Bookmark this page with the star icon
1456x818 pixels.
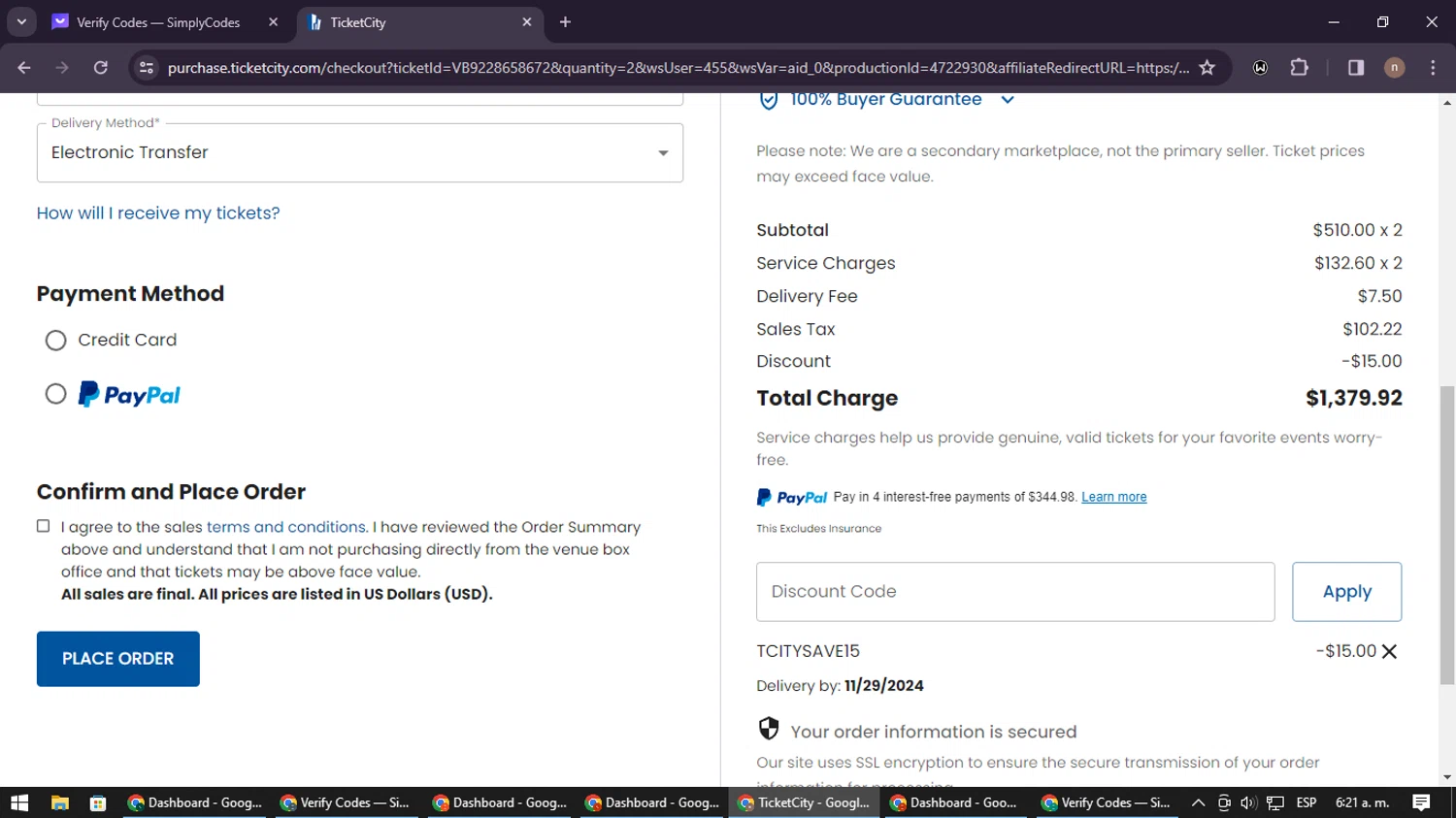(1208, 68)
